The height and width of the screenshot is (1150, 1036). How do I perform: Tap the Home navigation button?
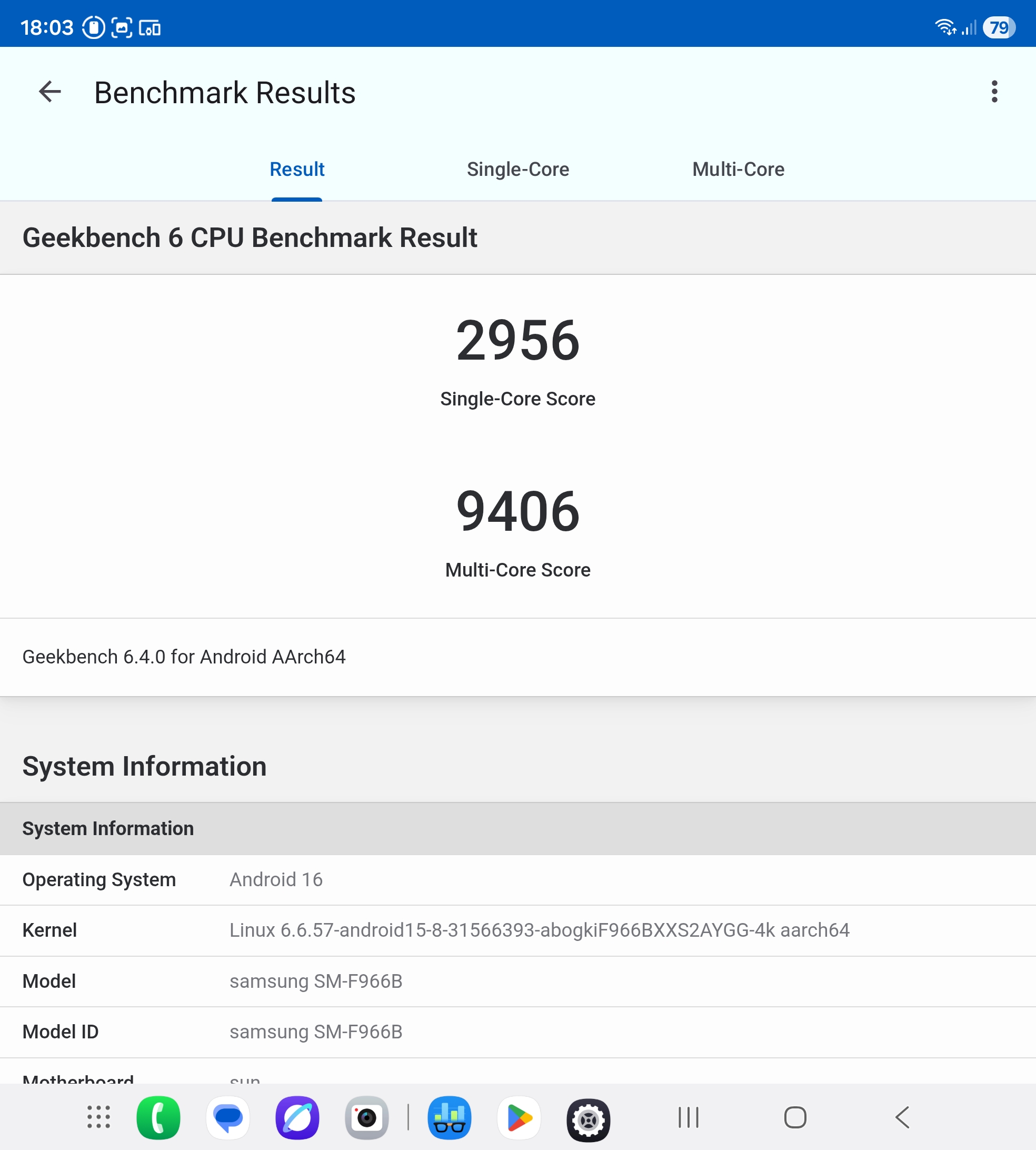pos(795,1117)
